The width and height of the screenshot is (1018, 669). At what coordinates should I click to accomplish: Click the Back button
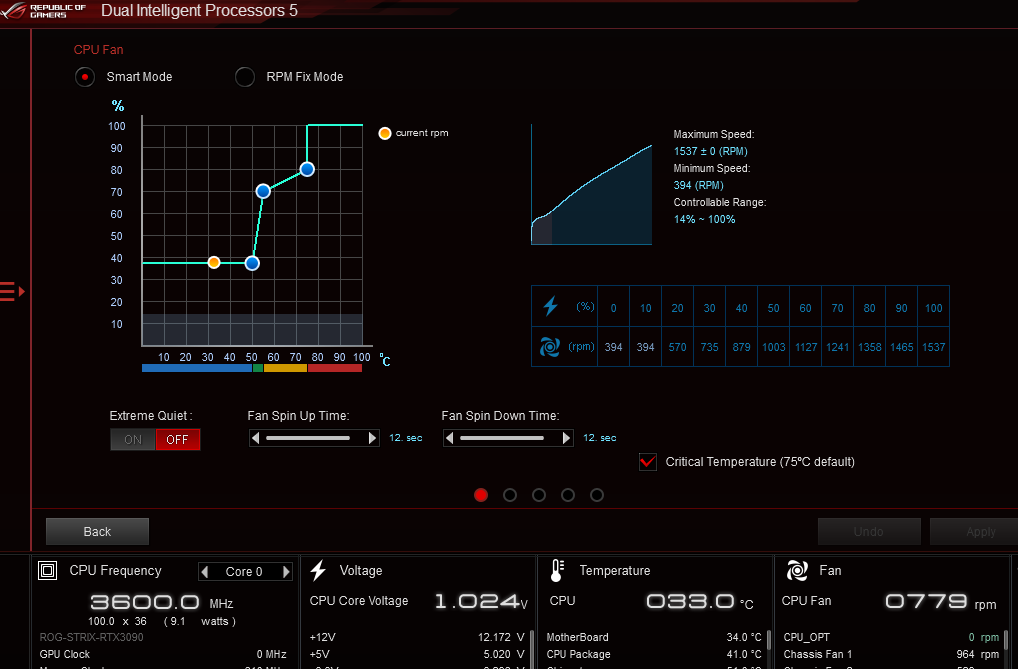[x=97, y=531]
